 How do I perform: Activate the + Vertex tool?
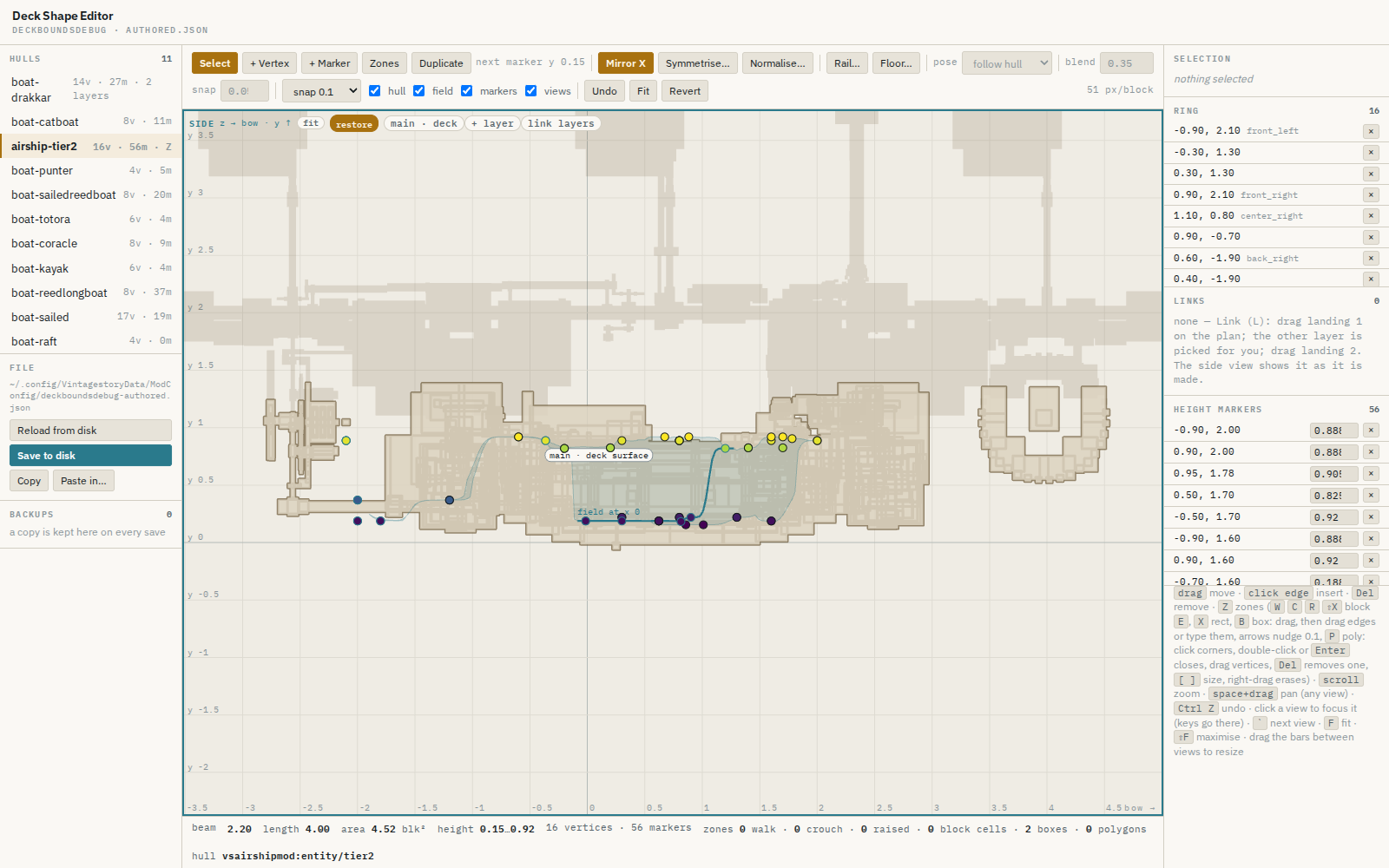pos(269,63)
